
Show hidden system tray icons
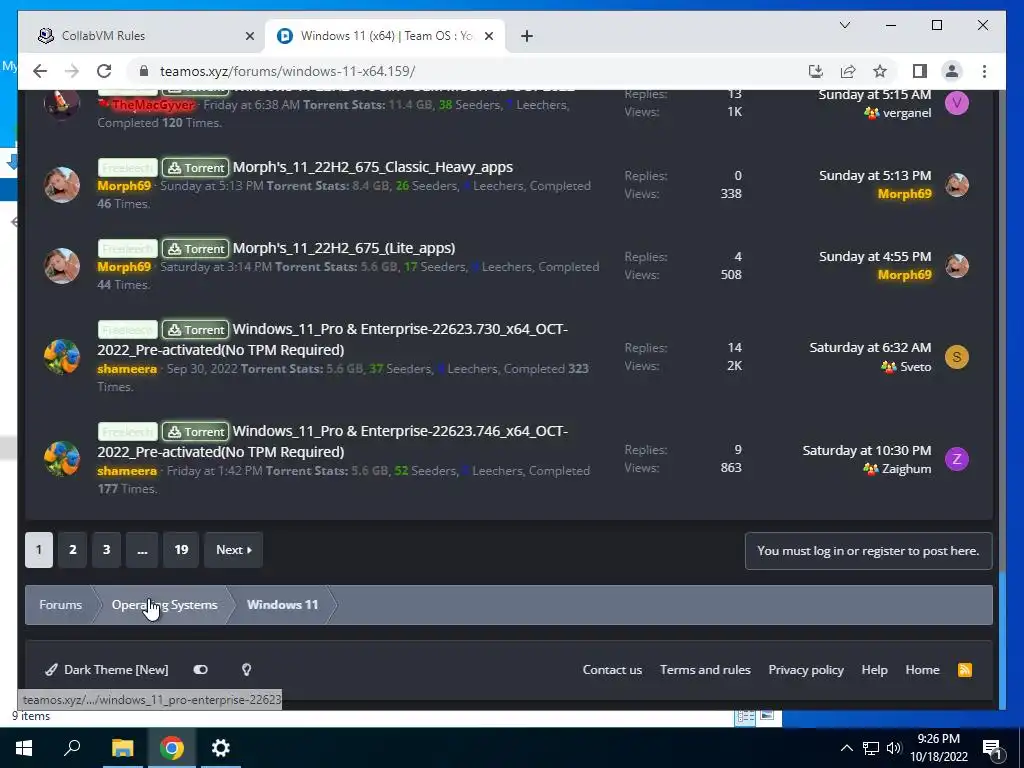(846, 748)
